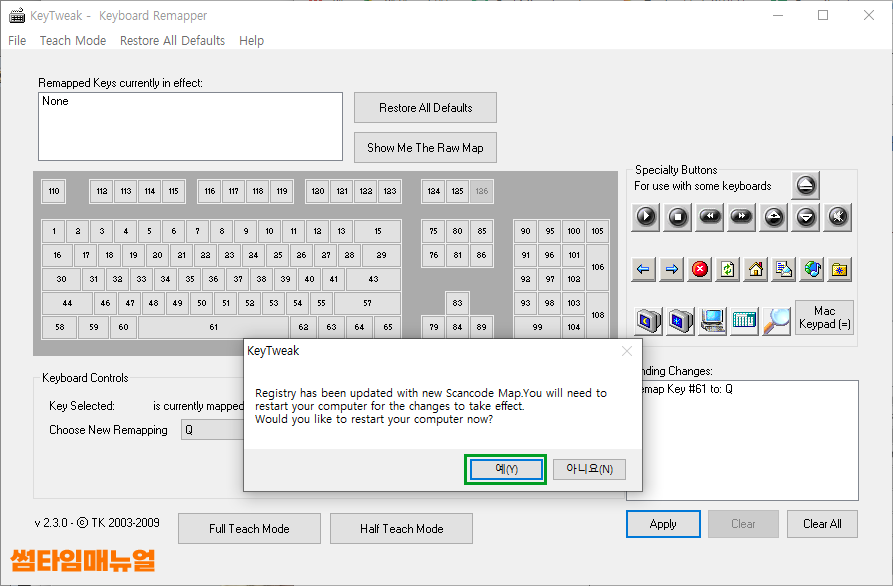Select numpad key 106
The width and height of the screenshot is (893, 586).
(597, 267)
